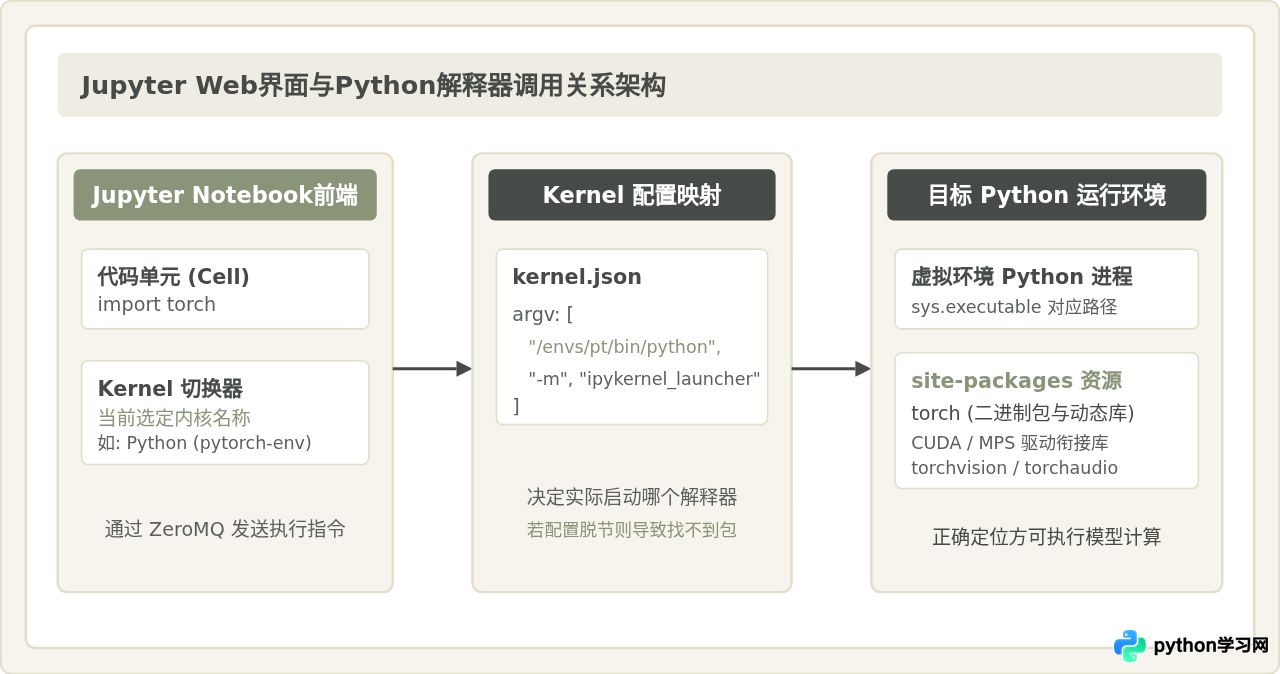Click the CUDA / MPS 驱动衔接库 line
The height and width of the screenshot is (674, 1280).
[x=1010, y=442]
